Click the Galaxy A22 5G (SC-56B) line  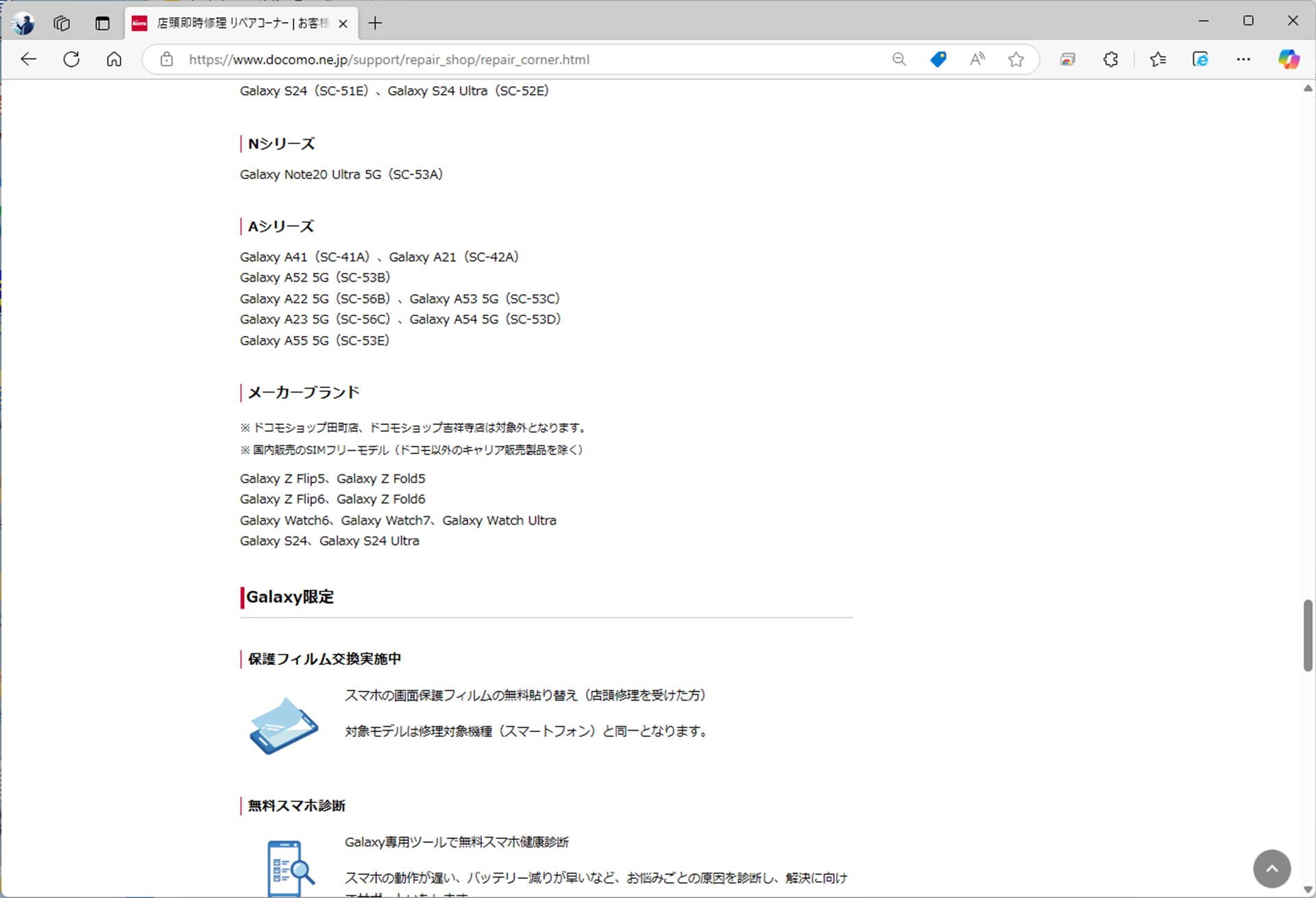click(x=400, y=299)
